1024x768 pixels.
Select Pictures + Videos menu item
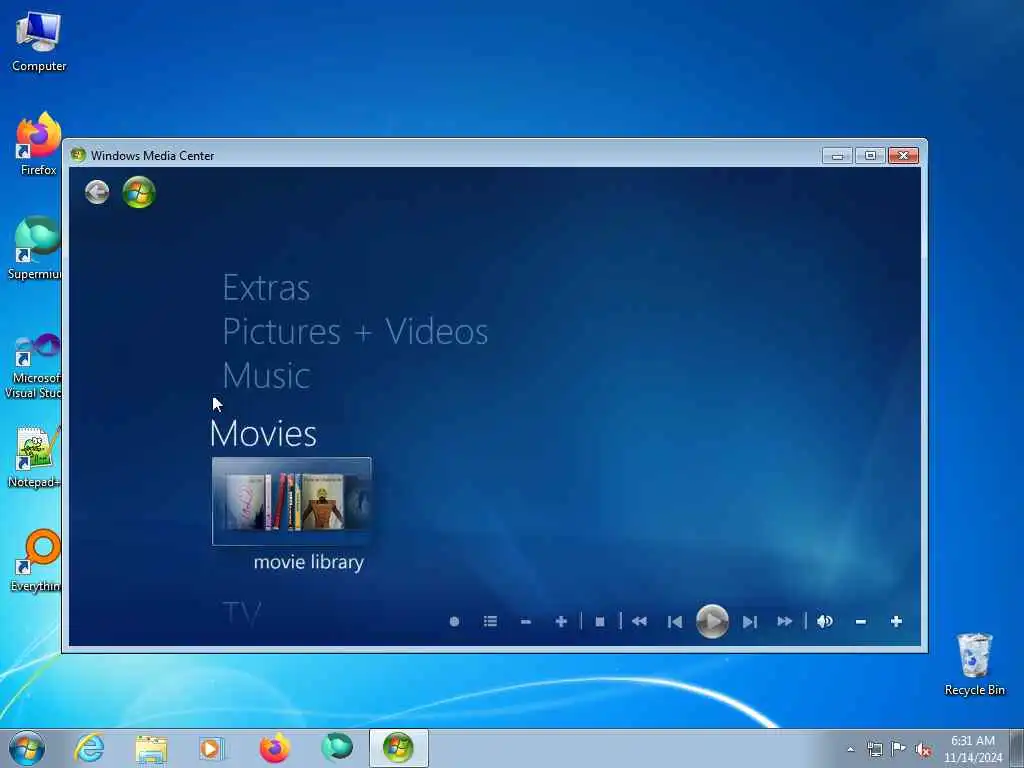tap(355, 332)
